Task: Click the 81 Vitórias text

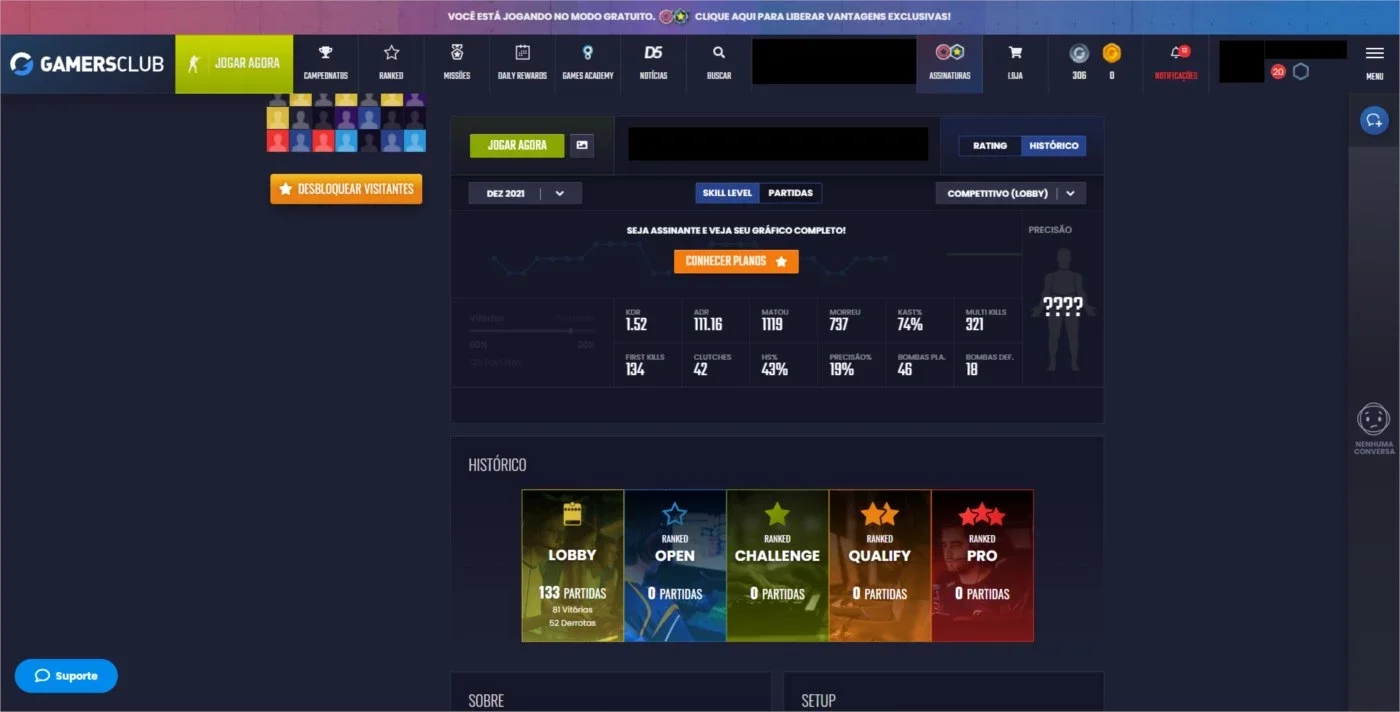Action: [x=572, y=609]
